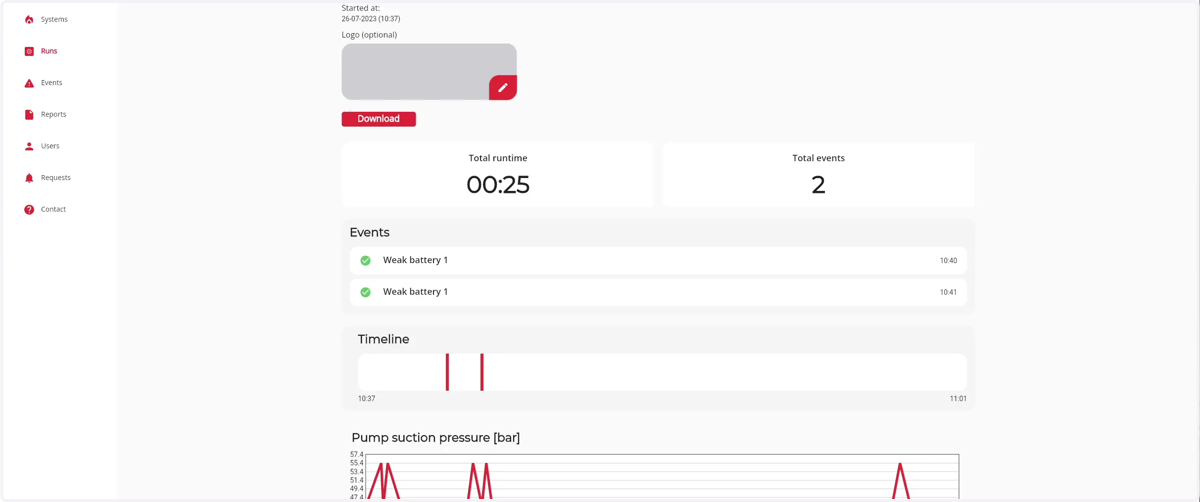This screenshot has height=502, width=1200.
Task: Click the 57.4 axis value on chart
Action: [357, 455]
